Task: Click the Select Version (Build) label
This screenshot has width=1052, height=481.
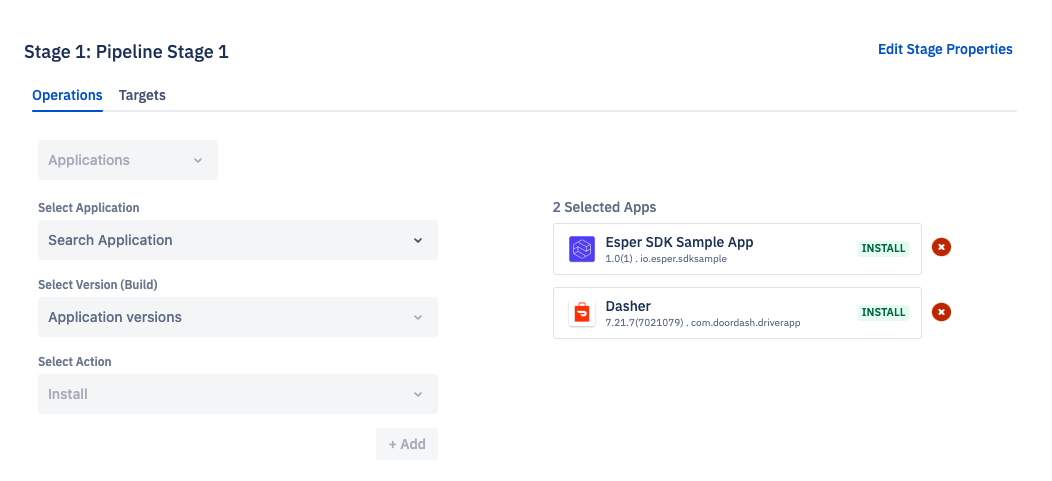Action: (x=98, y=285)
